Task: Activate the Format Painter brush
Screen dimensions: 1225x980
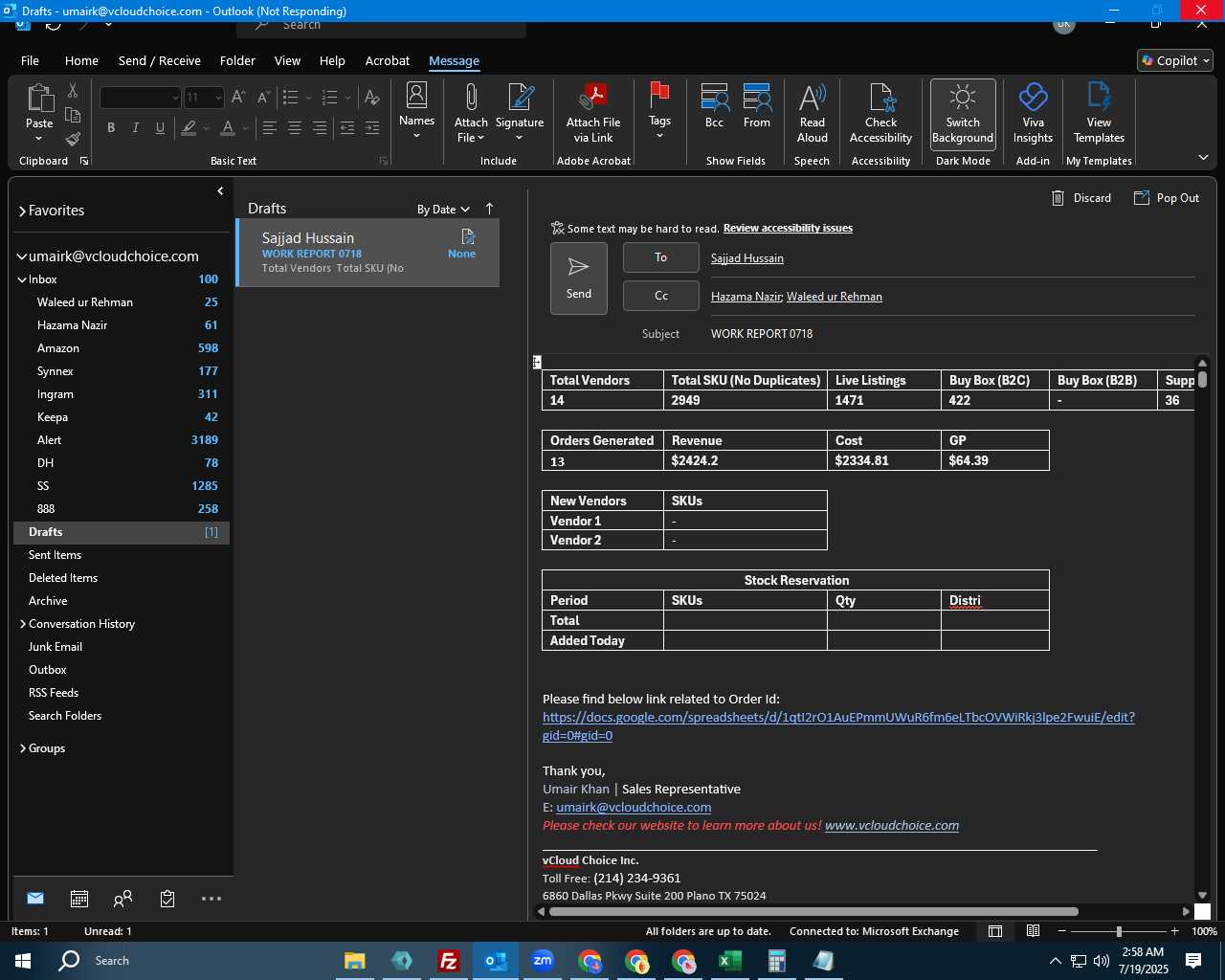Action: click(x=73, y=140)
